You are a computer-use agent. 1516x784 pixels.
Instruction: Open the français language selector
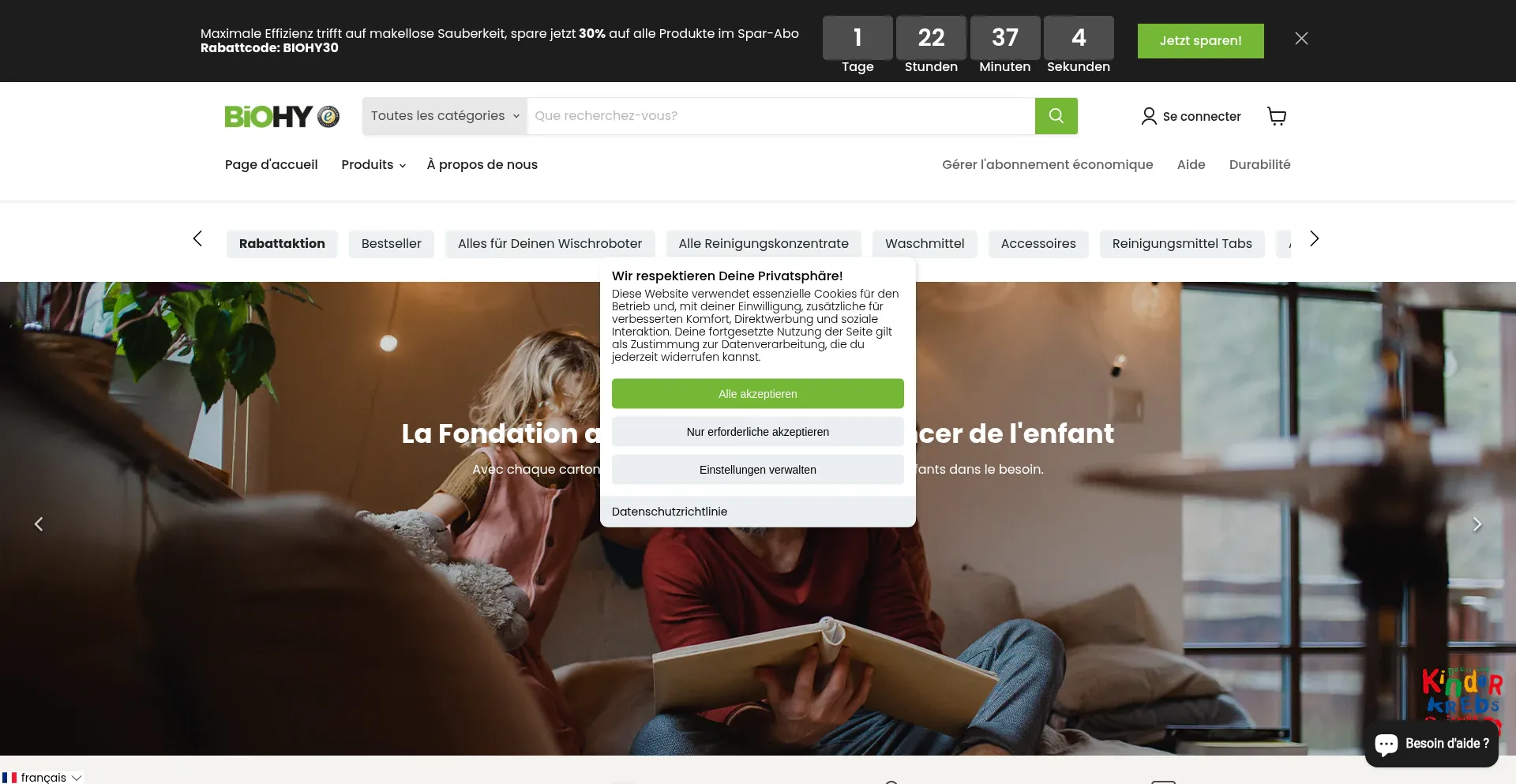point(43,777)
